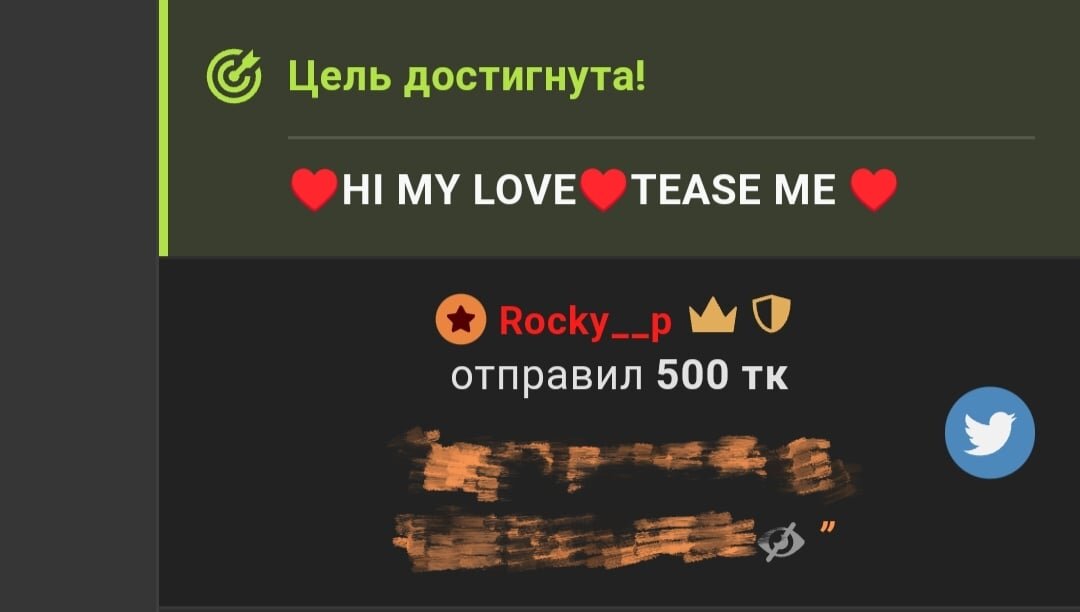This screenshot has width=1080, height=612.
Task: Click the green vertical bar of goal banner
Action: point(163,127)
